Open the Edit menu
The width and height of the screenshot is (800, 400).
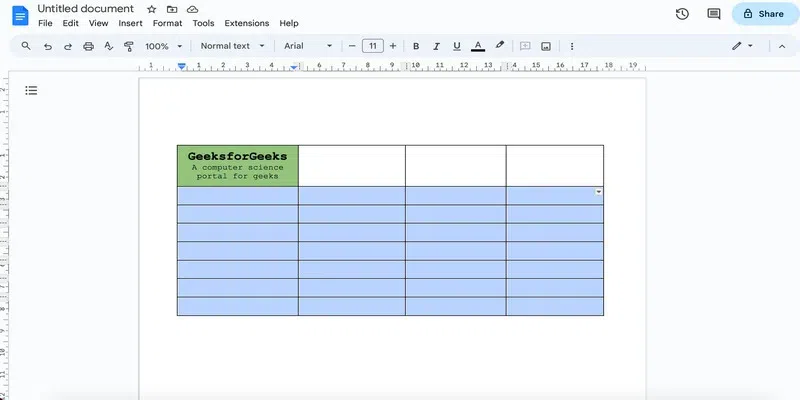coord(70,23)
